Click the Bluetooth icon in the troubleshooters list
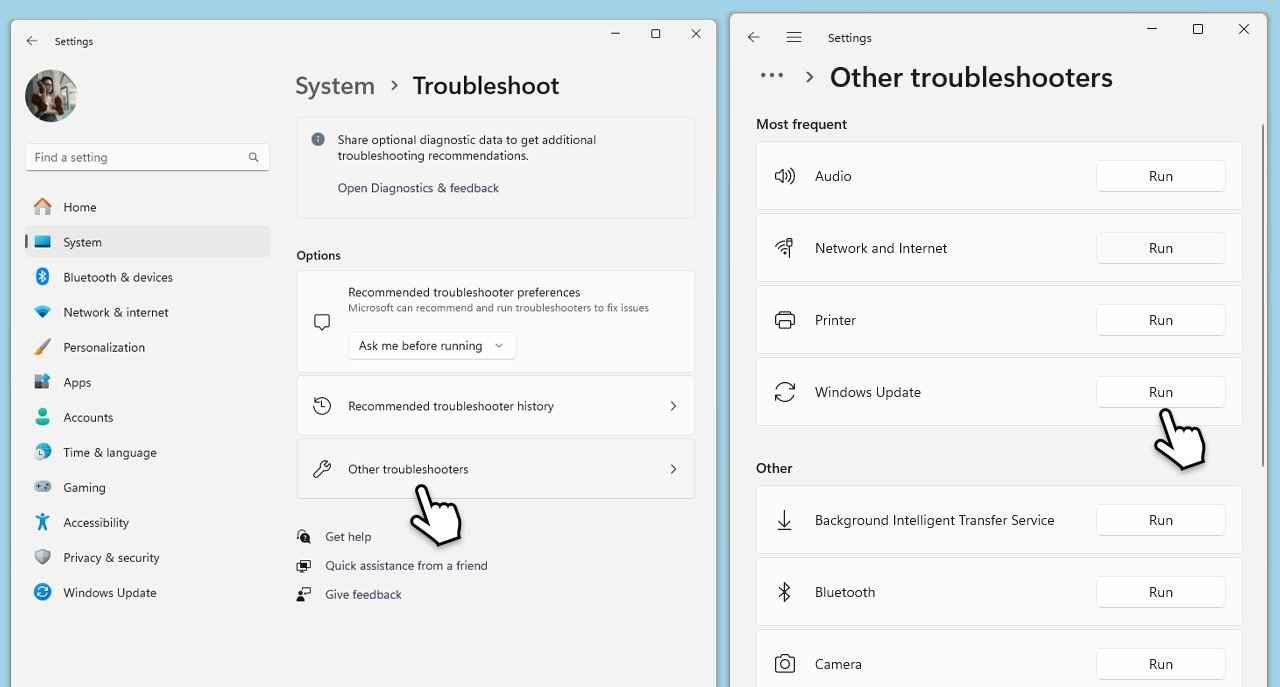The height and width of the screenshot is (687, 1280). click(x=785, y=592)
